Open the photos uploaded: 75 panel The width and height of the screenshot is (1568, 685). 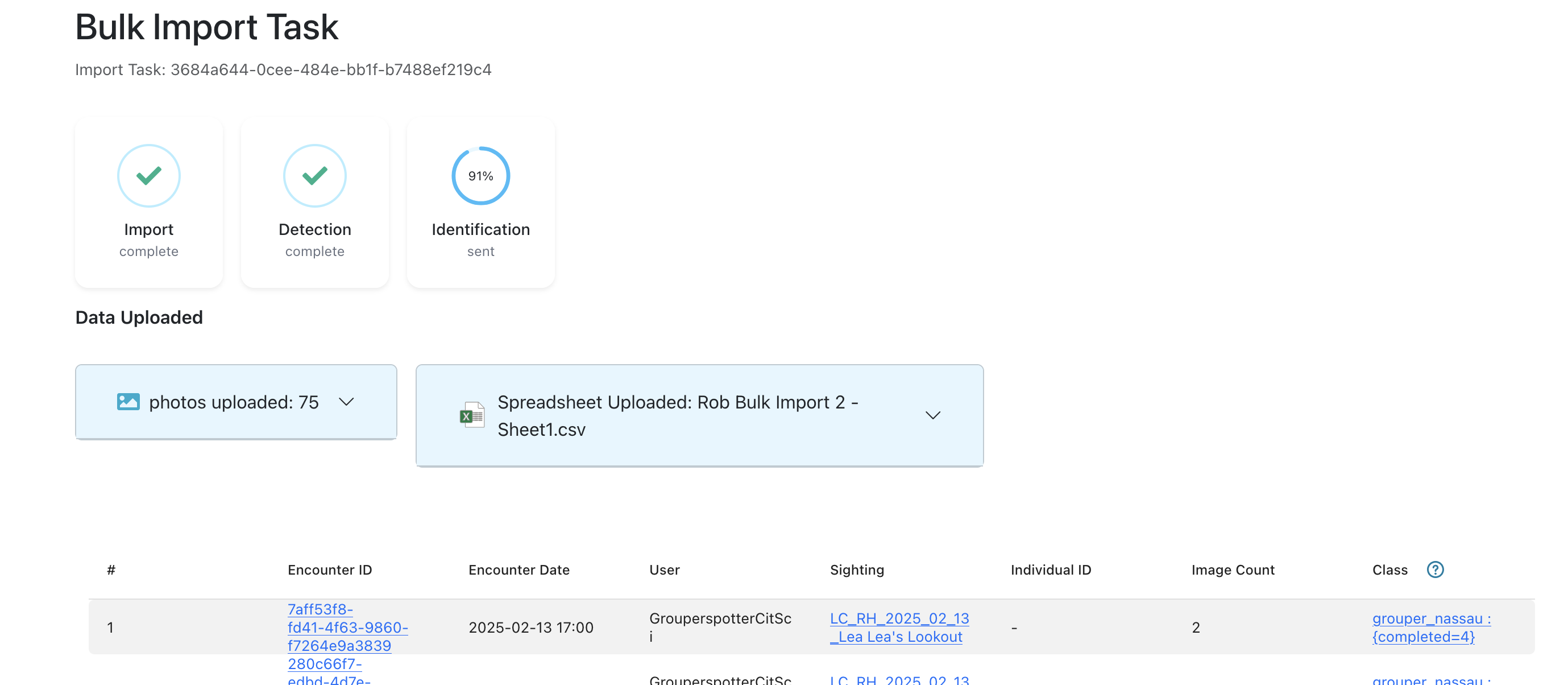point(234,402)
